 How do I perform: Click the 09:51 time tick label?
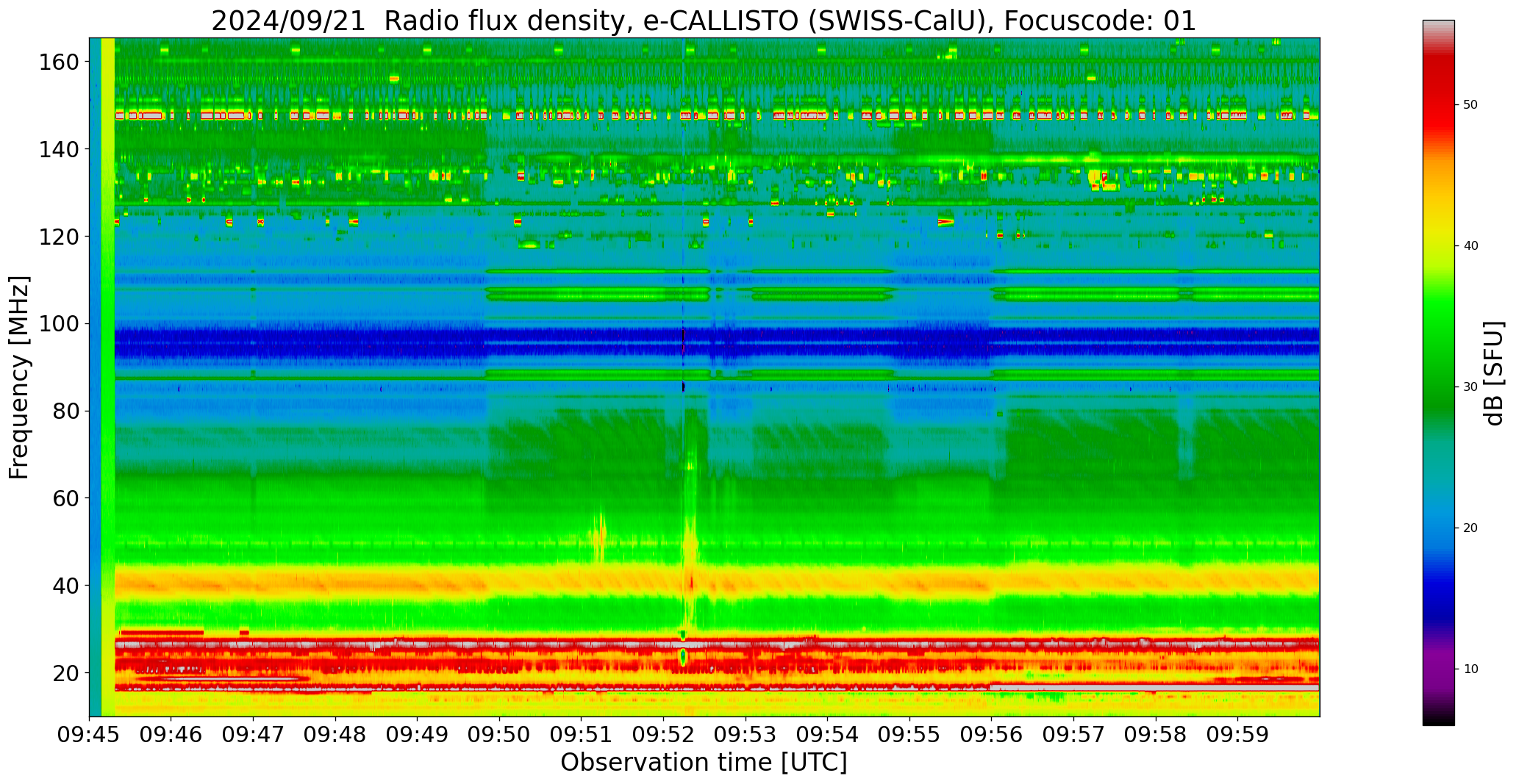click(582, 734)
